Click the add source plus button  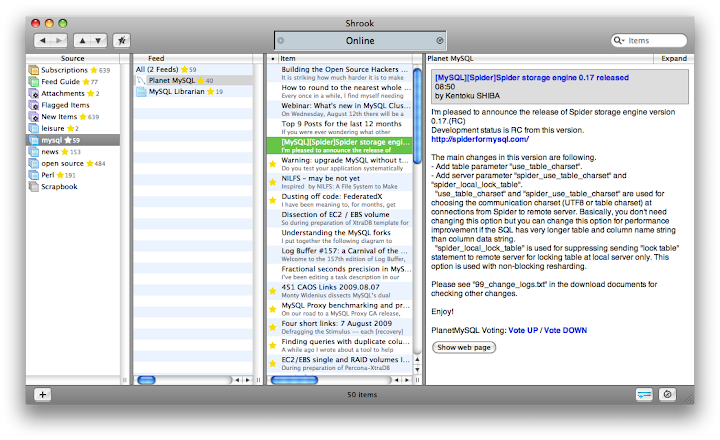click(42, 394)
